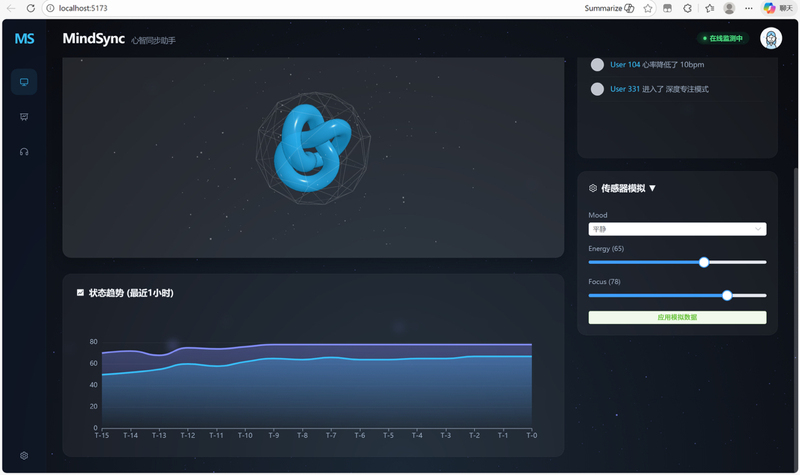Click the 在线监测中 status badge
This screenshot has width=800, height=475.
click(x=722, y=38)
